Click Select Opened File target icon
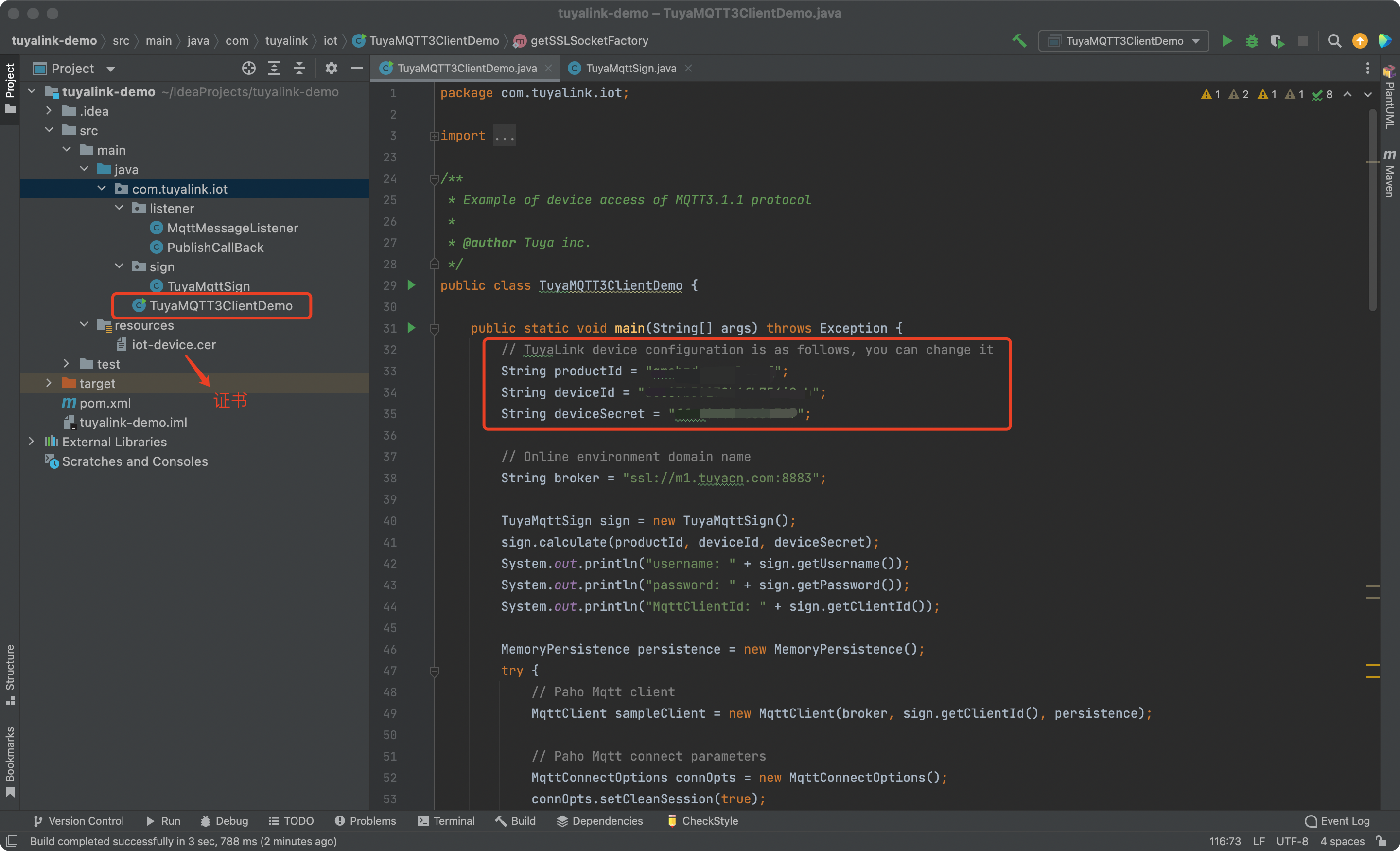This screenshot has width=1400, height=851. coord(248,68)
